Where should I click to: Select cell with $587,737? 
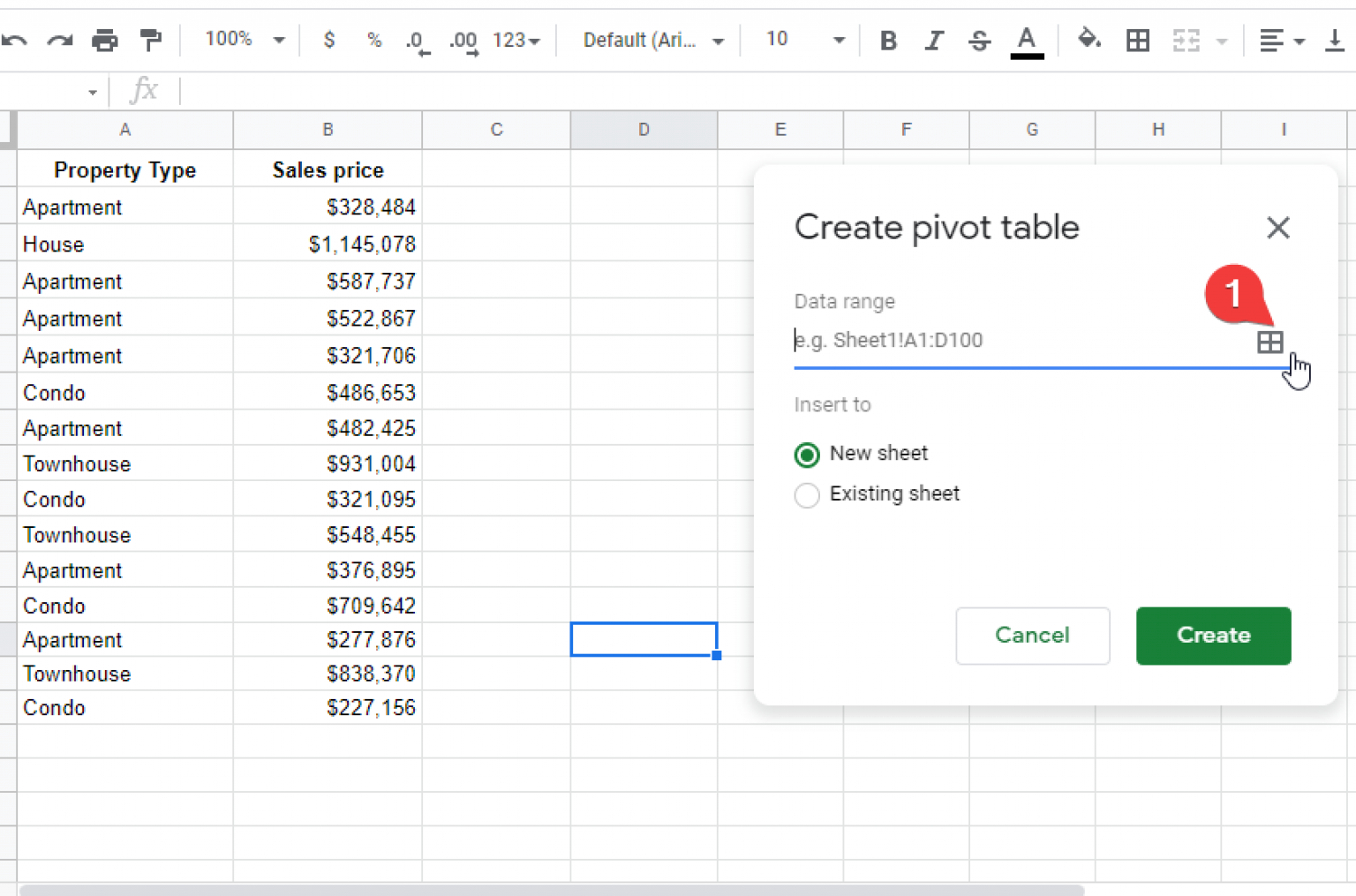[x=328, y=281]
